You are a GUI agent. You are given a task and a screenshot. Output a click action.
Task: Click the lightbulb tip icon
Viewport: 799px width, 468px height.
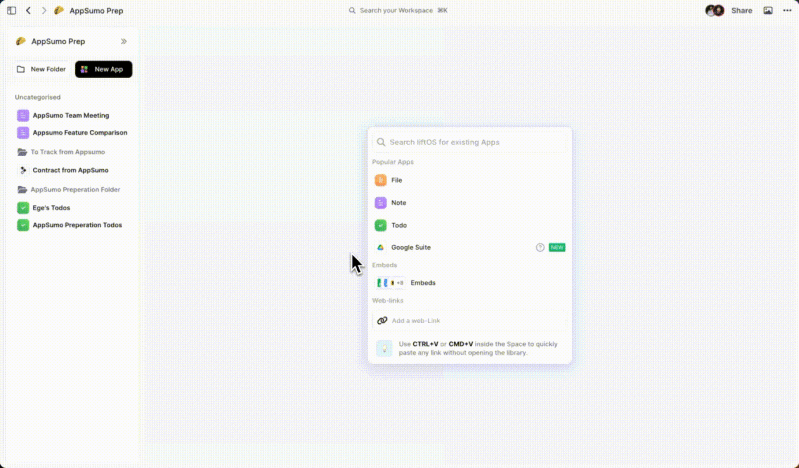coord(384,348)
